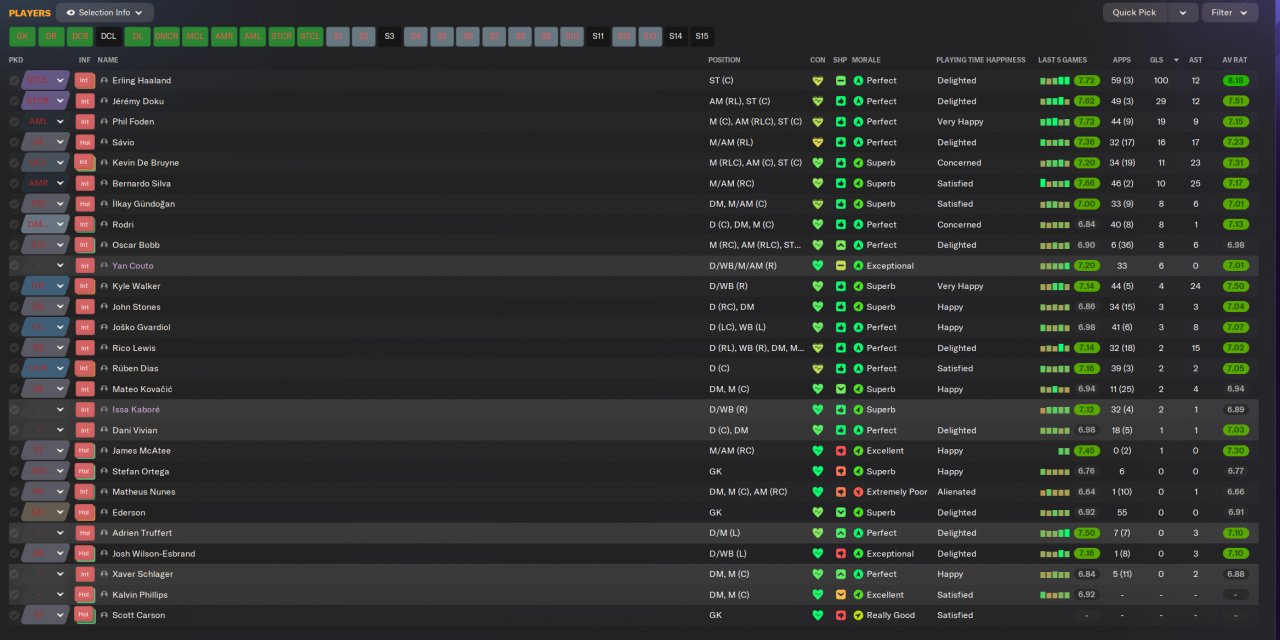Click the person icon beside Bernardo Silva
The image size is (1280, 640).
104,184
